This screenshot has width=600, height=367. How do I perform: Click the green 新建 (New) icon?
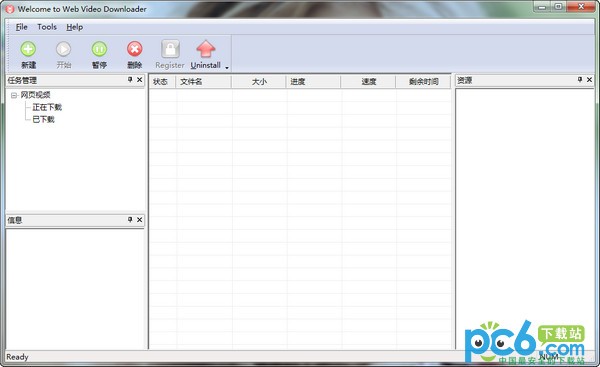(x=28, y=49)
